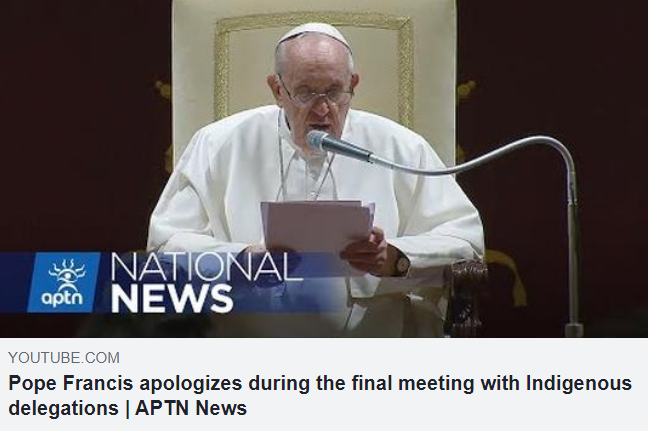Click the papers held by the speaker
Image resolution: width=648 pixels, height=431 pixels.
point(318,227)
